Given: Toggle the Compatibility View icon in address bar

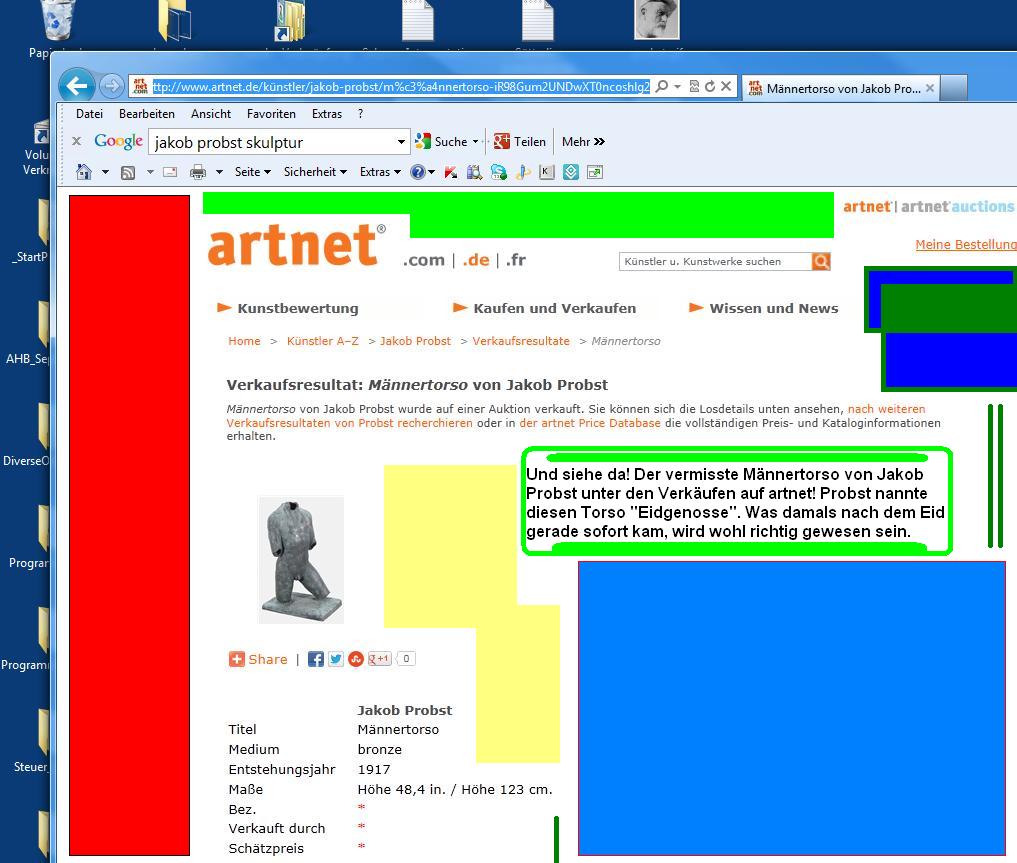Looking at the screenshot, I should click(x=694, y=86).
